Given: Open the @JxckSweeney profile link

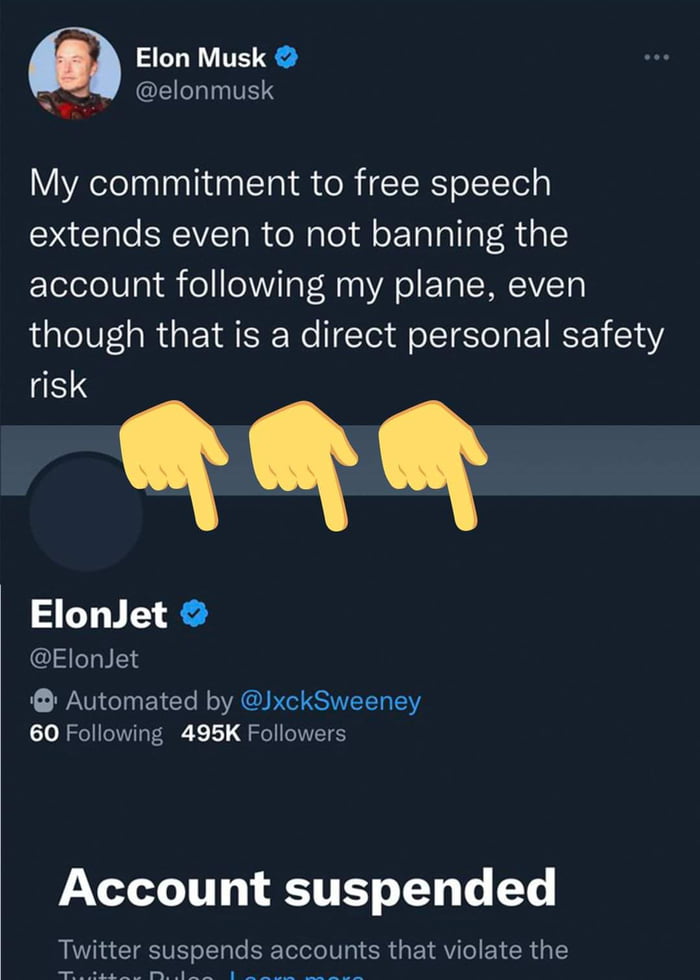Looking at the screenshot, I should tap(327, 700).
